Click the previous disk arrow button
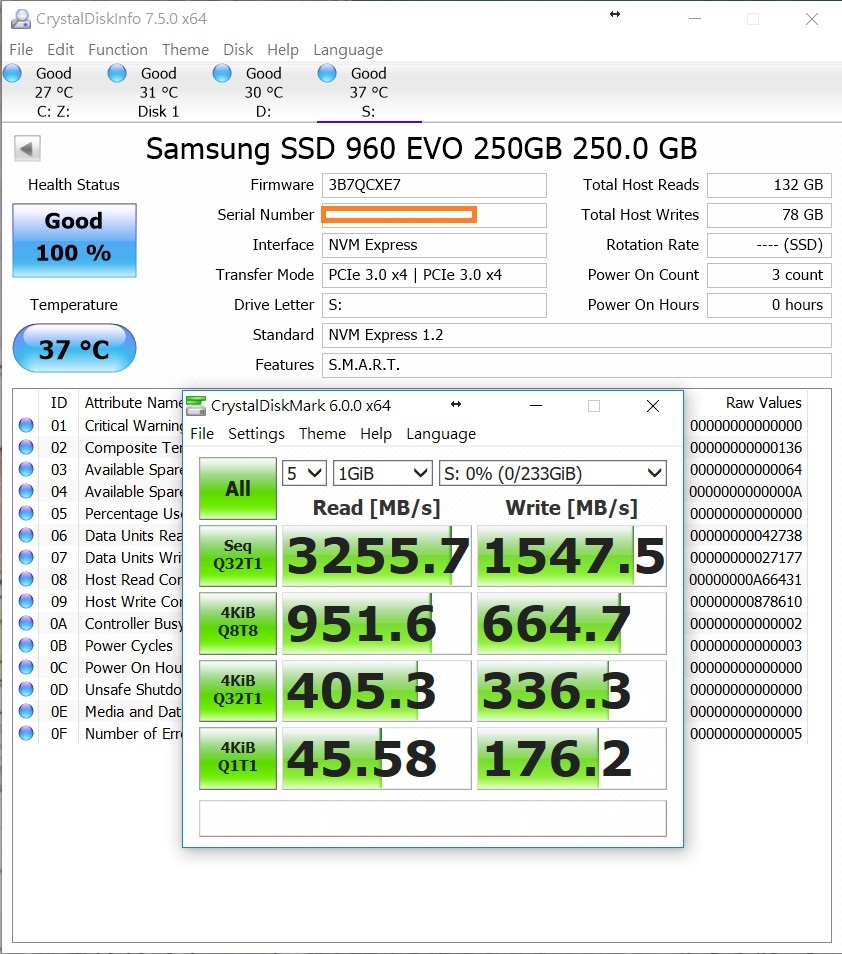The height and width of the screenshot is (954, 842). tap(27, 148)
